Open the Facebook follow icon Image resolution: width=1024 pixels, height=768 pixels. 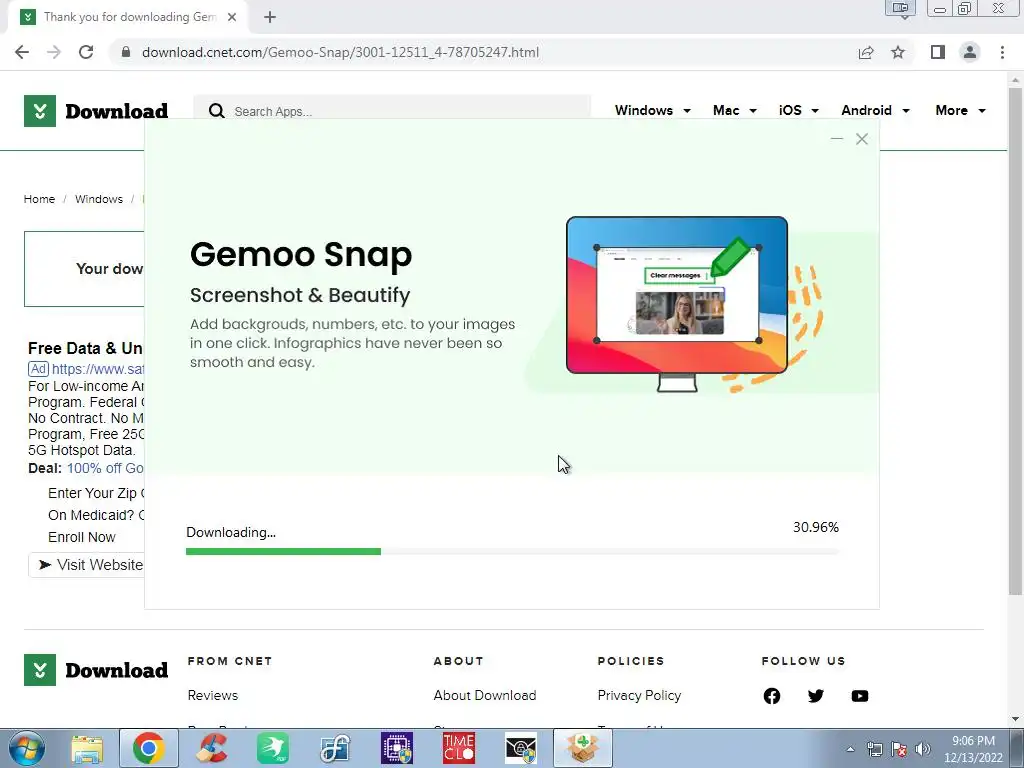[x=772, y=696]
